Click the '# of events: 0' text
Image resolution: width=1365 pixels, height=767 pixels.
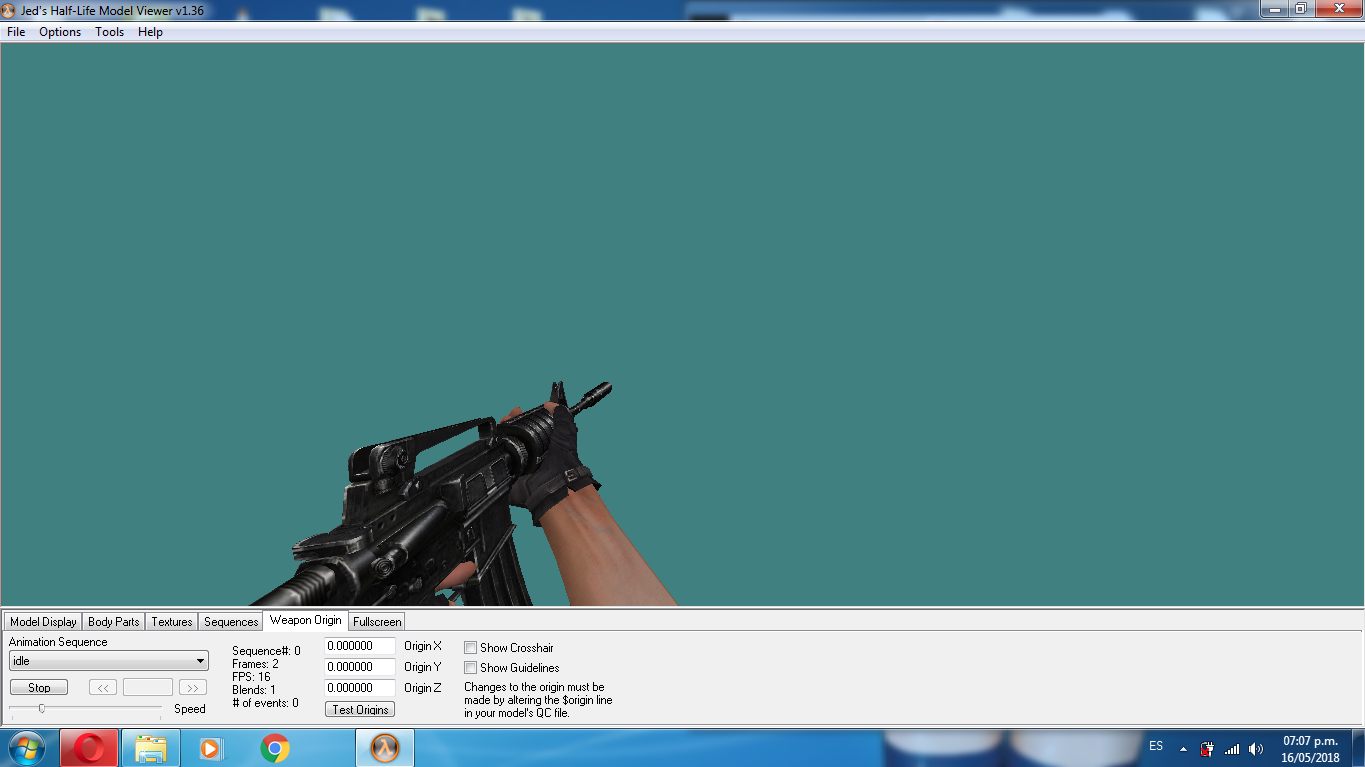(265, 703)
